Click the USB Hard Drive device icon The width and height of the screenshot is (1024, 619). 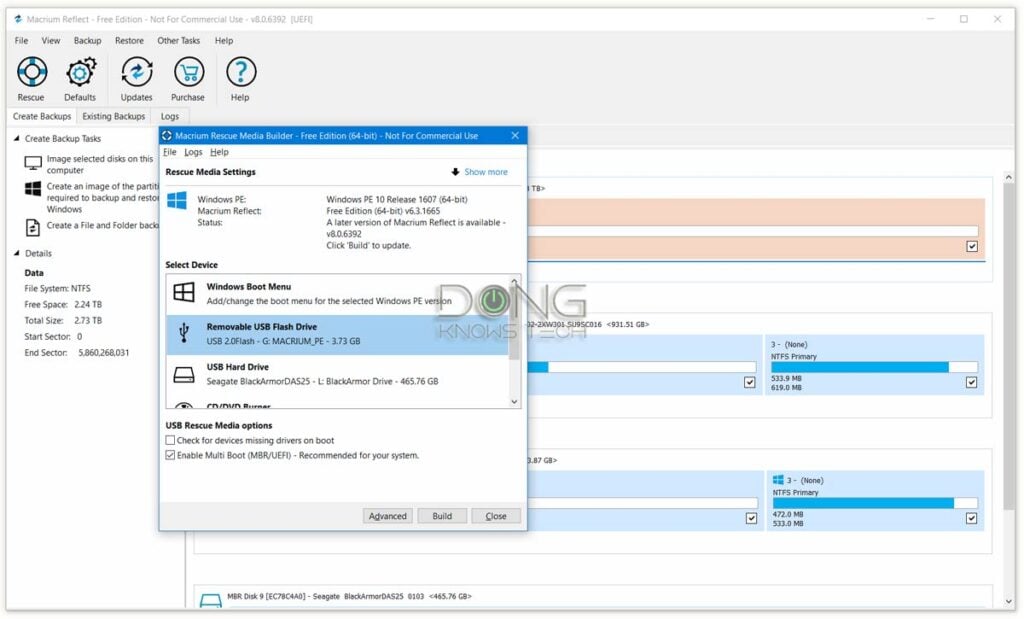[x=184, y=375]
